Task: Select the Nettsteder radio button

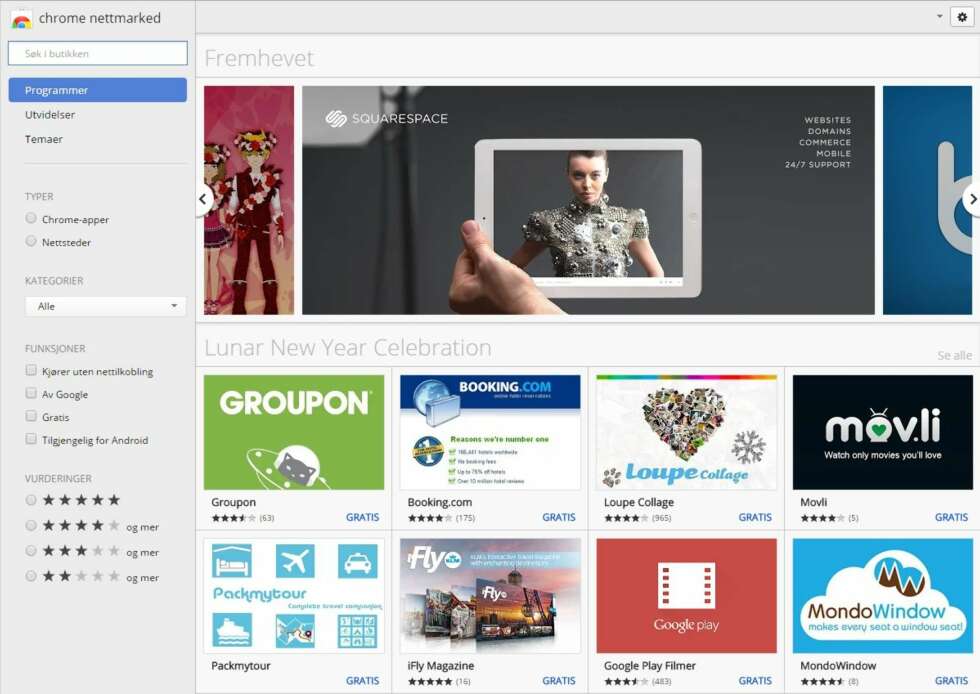Action: [x=31, y=241]
